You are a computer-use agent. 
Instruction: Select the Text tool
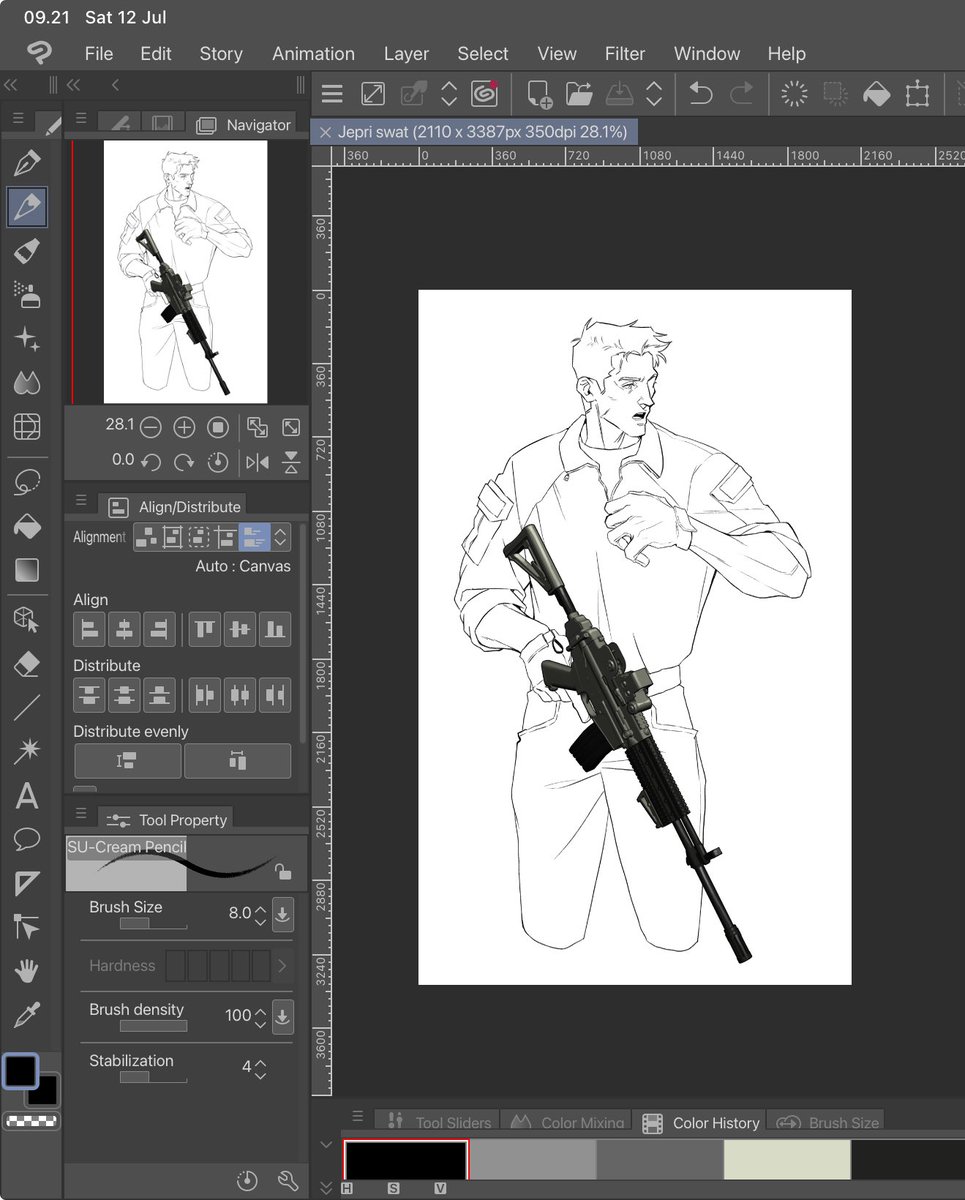pyautogui.click(x=27, y=797)
